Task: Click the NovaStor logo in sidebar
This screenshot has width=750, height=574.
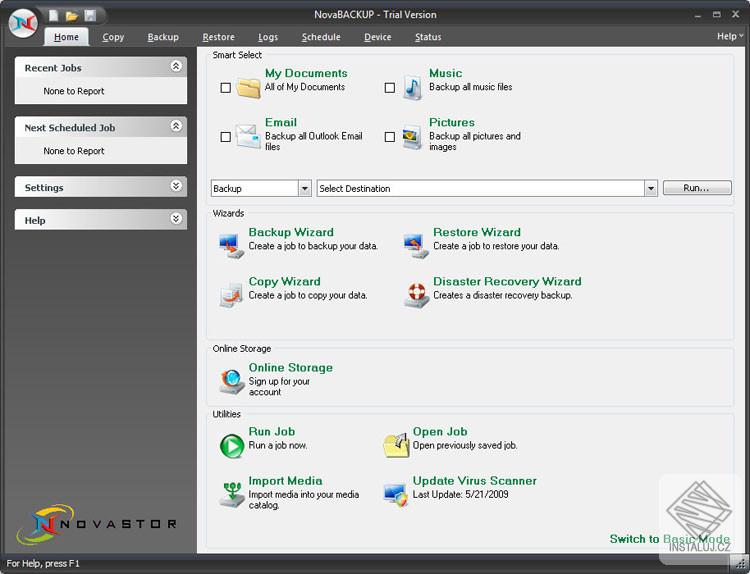Action: (x=97, y=524)
